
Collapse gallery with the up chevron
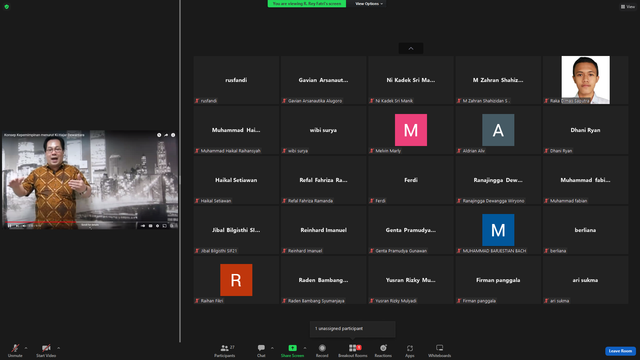(x=411, y=49)
